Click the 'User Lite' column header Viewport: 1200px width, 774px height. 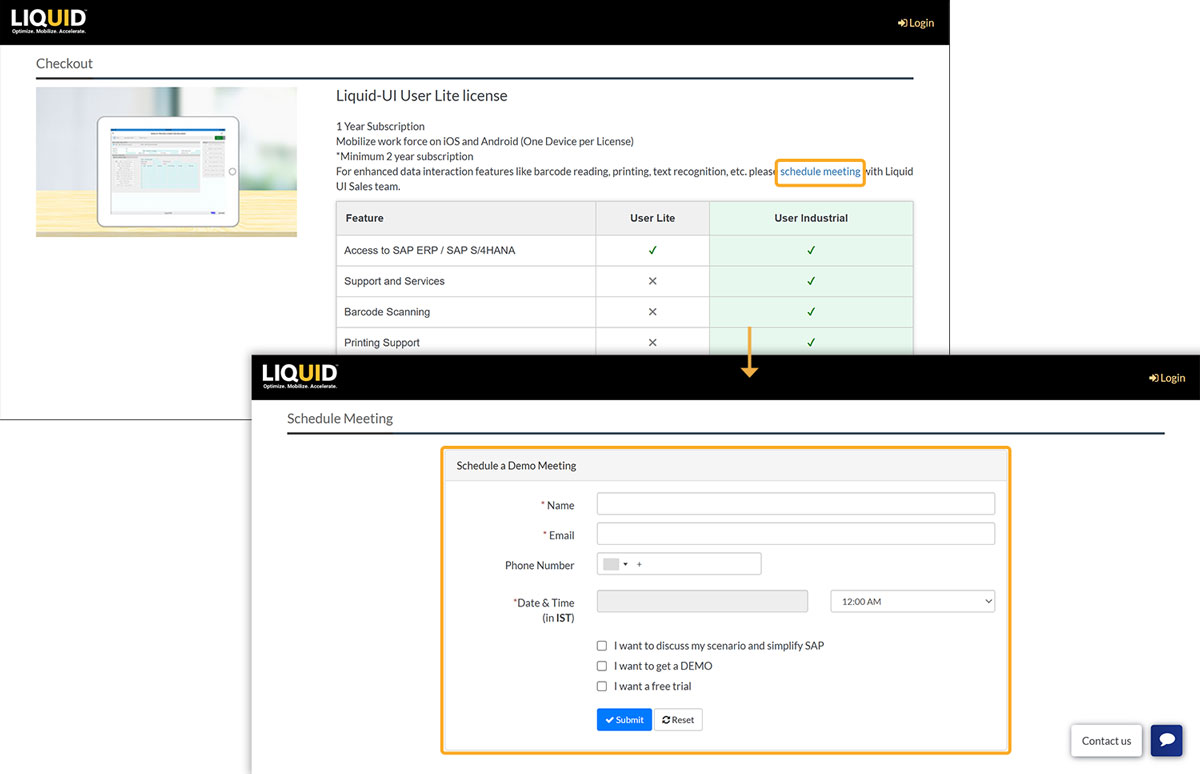[x=653, y=218]
